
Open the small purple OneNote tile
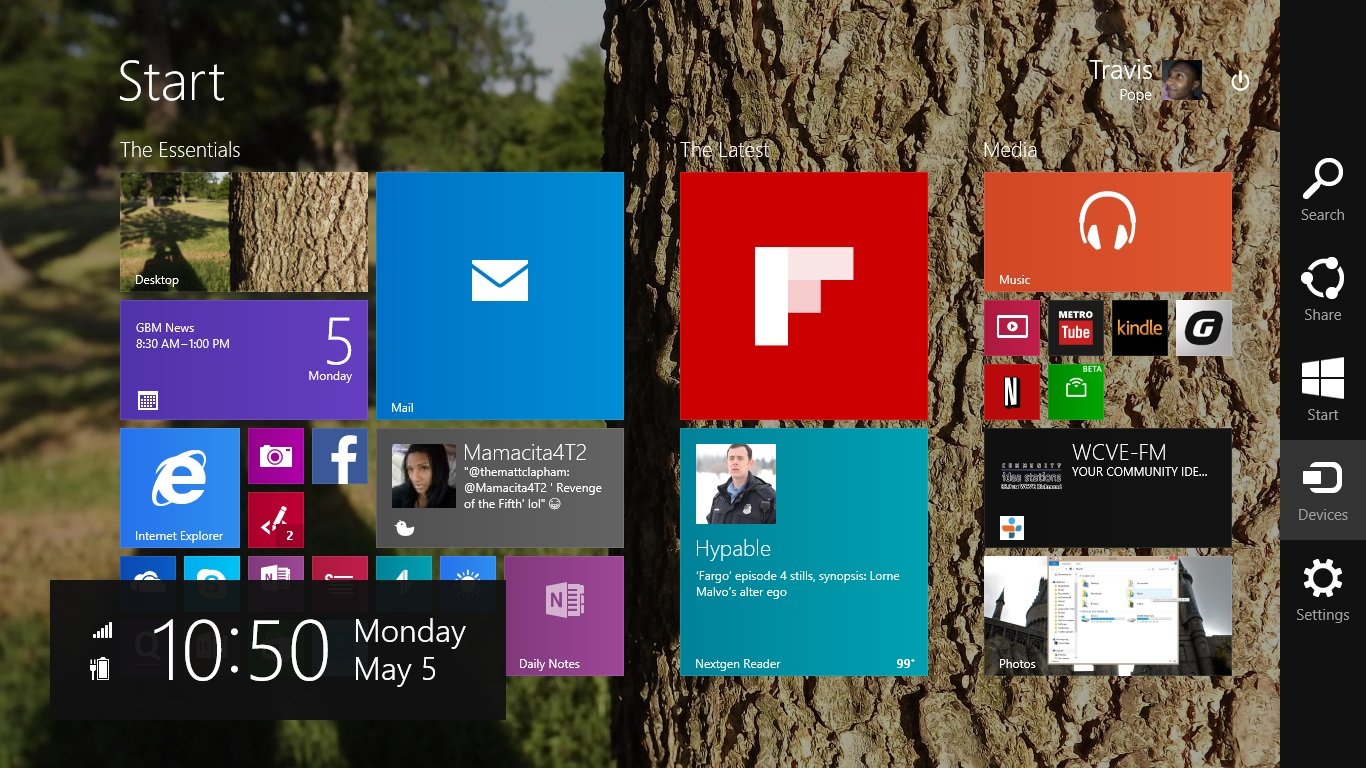pyautogui.click(x=276, y=568)
